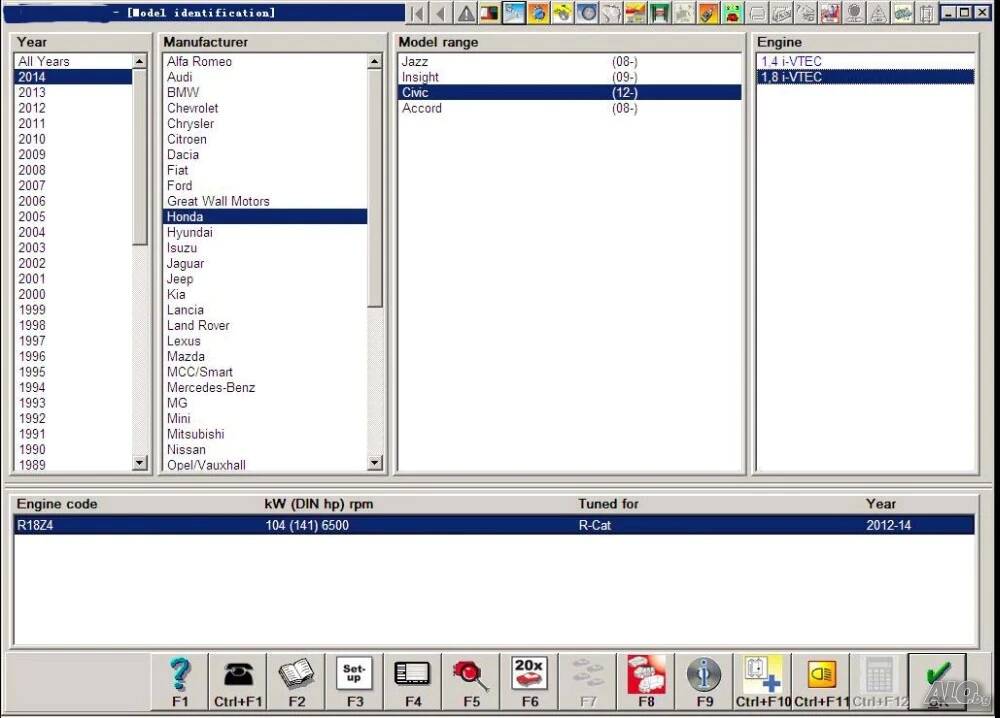Select Nissan manufacturer

pos(265,450)
